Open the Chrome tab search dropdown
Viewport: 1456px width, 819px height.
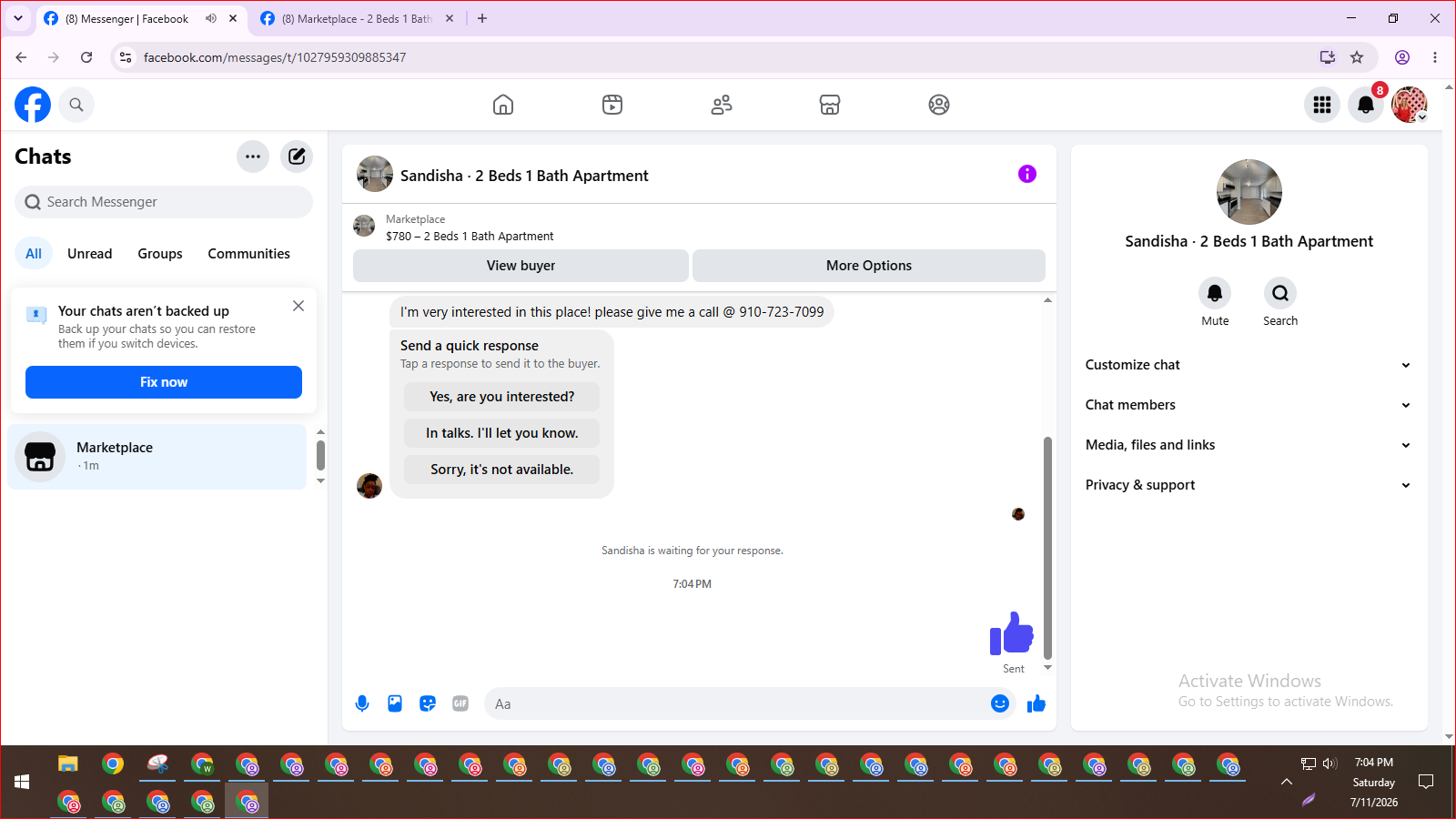[18, 18]
